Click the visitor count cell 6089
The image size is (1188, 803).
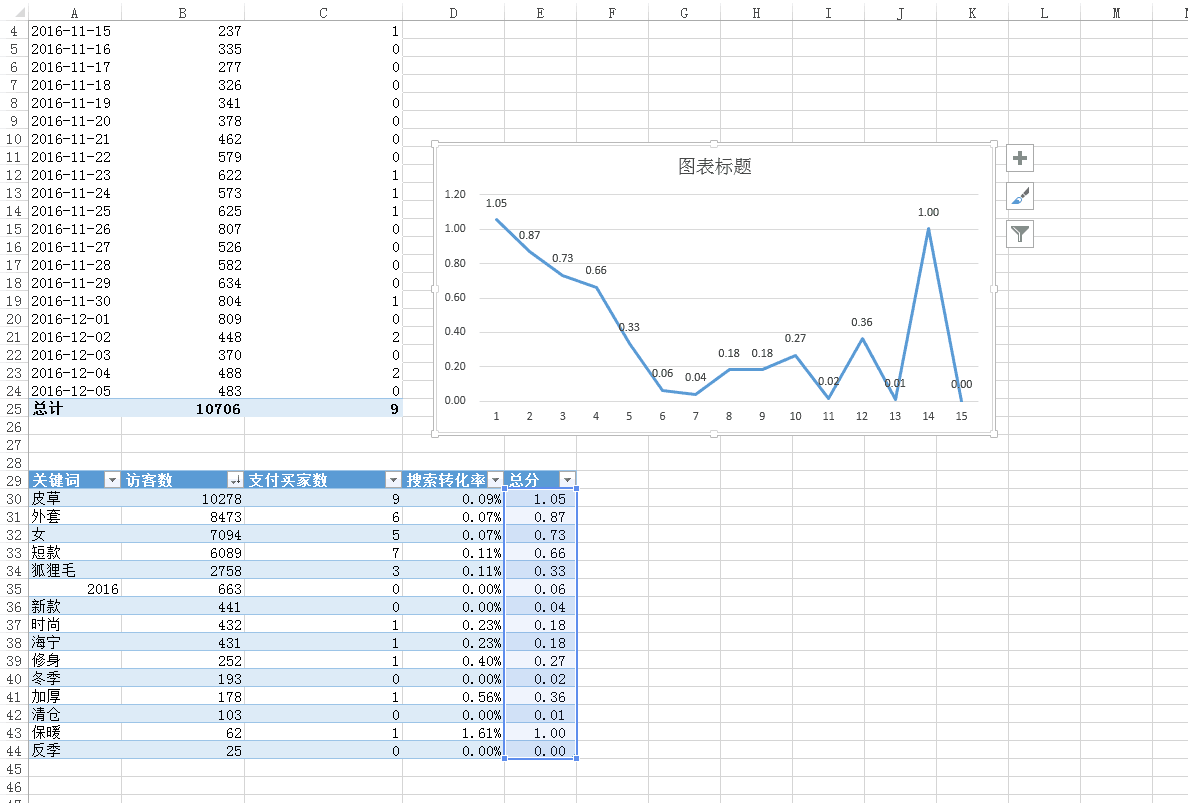click(x=183, y=552)
